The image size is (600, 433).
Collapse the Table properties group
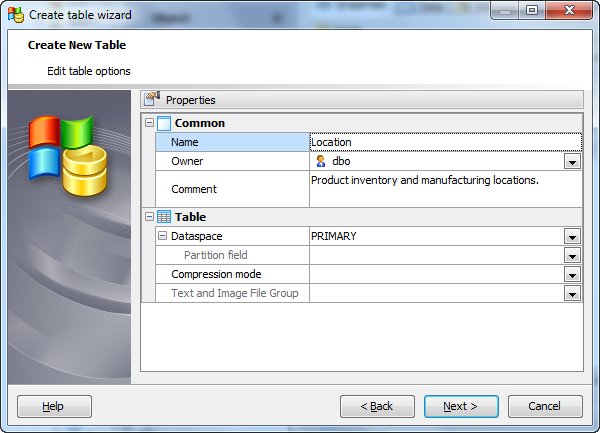coord(150,217)
